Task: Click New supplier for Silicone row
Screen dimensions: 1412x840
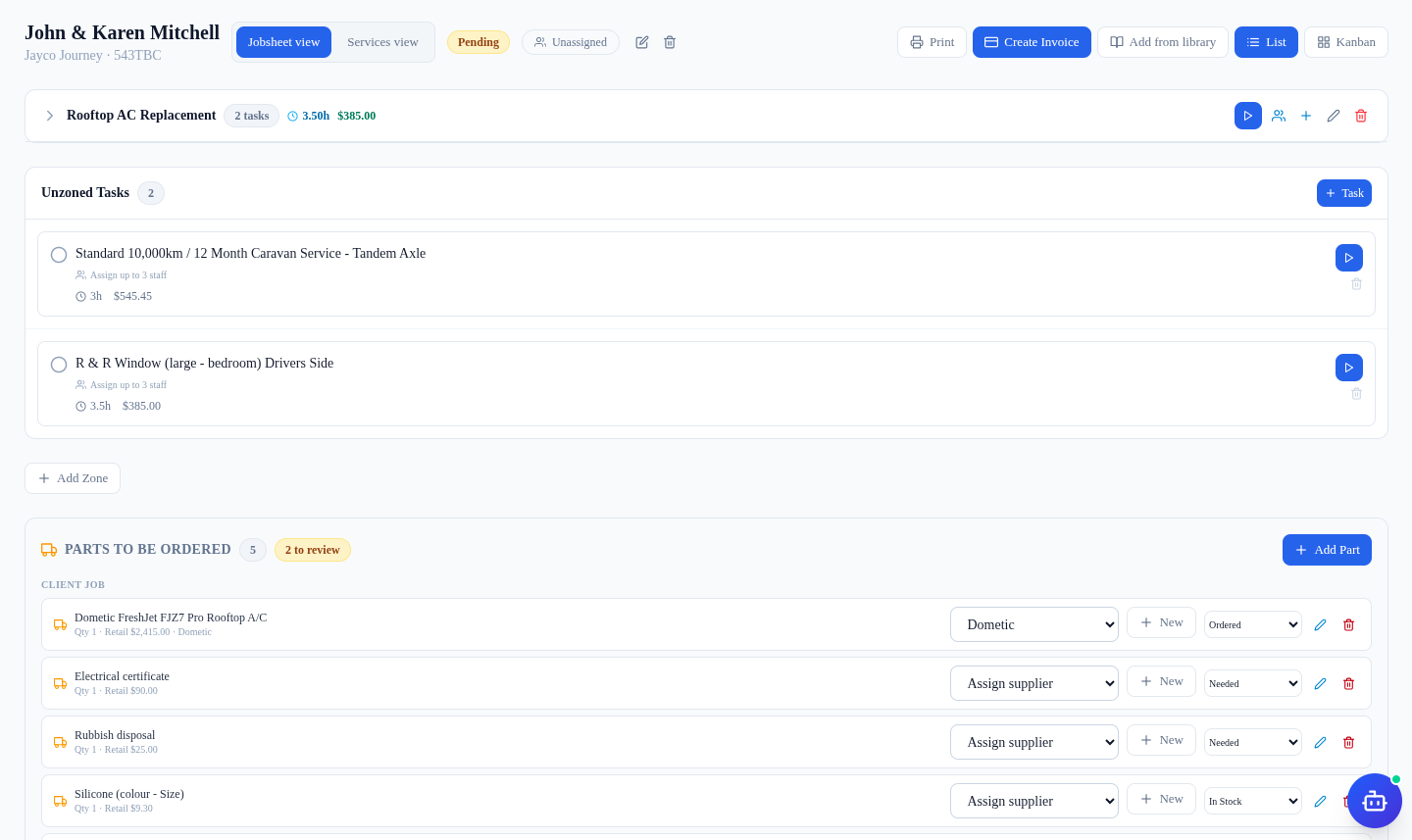Action: tap(1161, 799)
